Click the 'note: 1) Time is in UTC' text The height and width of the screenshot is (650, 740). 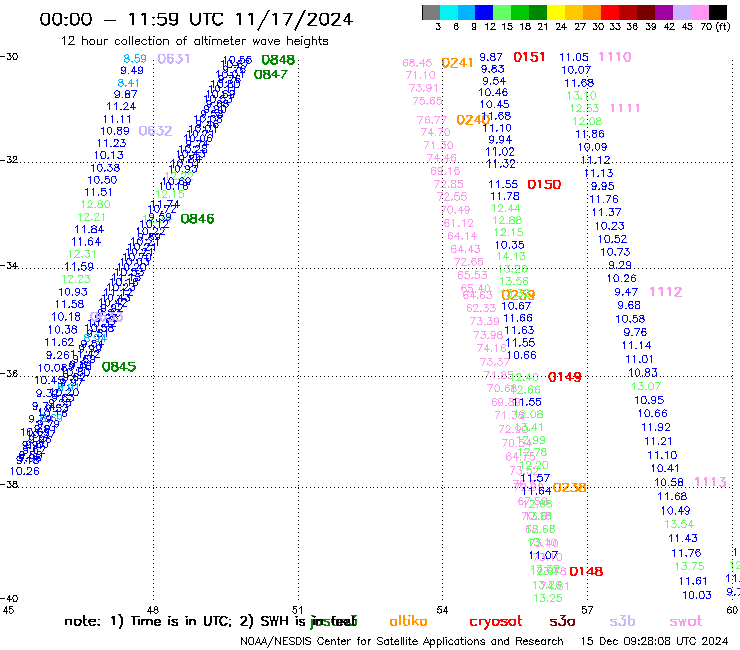point(148,621)
